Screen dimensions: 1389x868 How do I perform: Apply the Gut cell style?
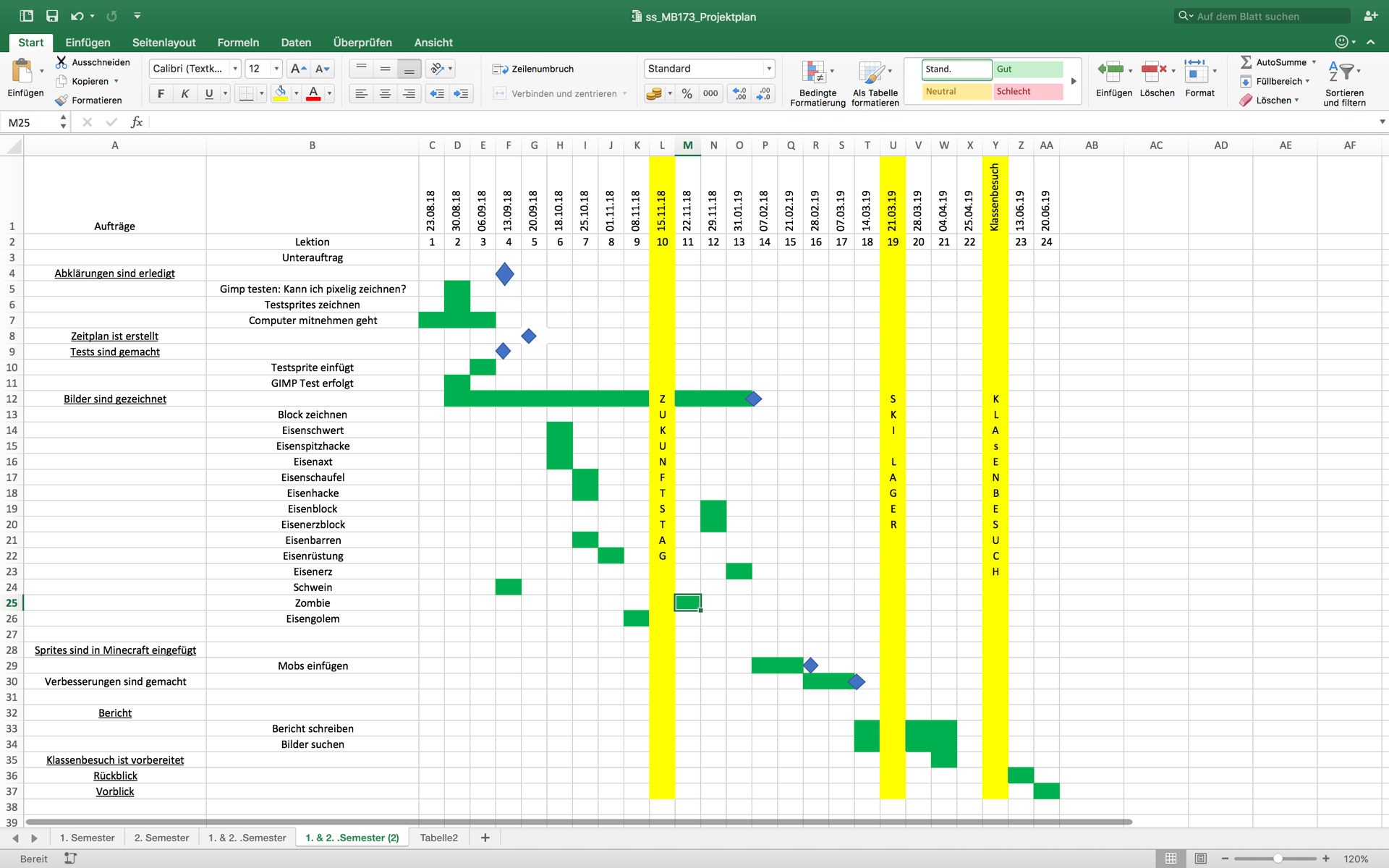1027,69
